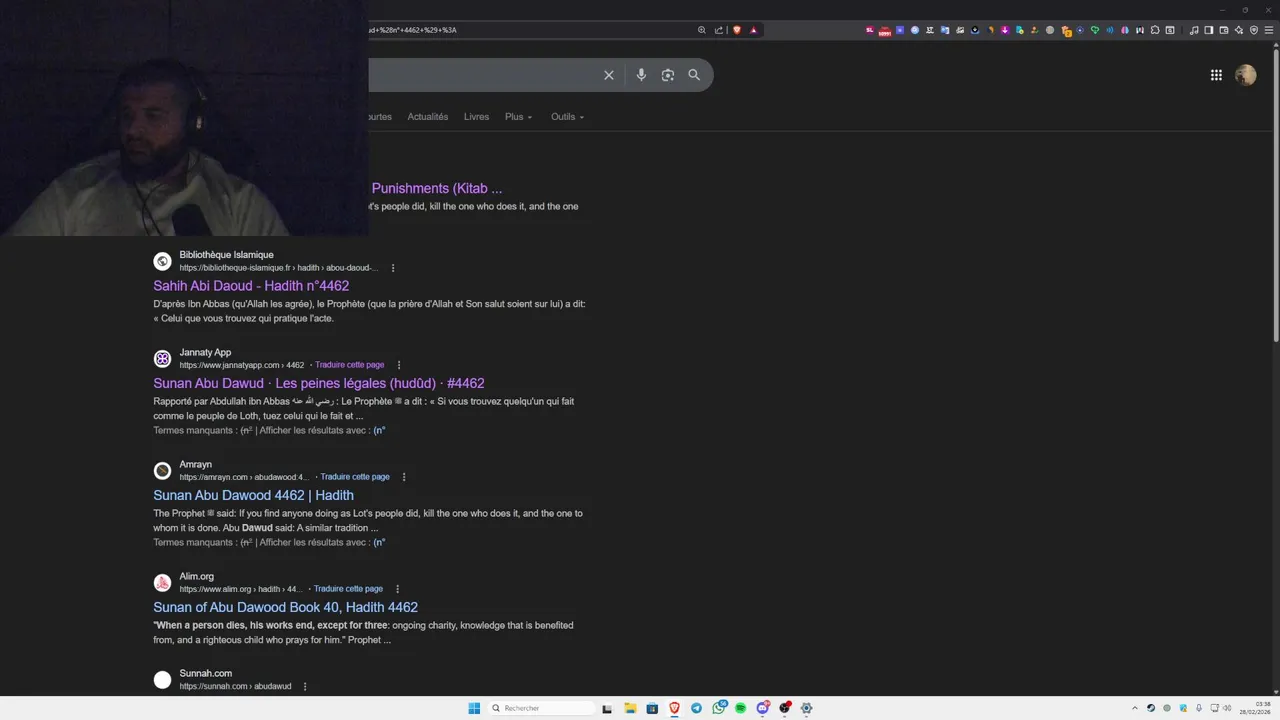
Task: Expand the Outils search tools dropdown
Action: [x=567, y=117]
